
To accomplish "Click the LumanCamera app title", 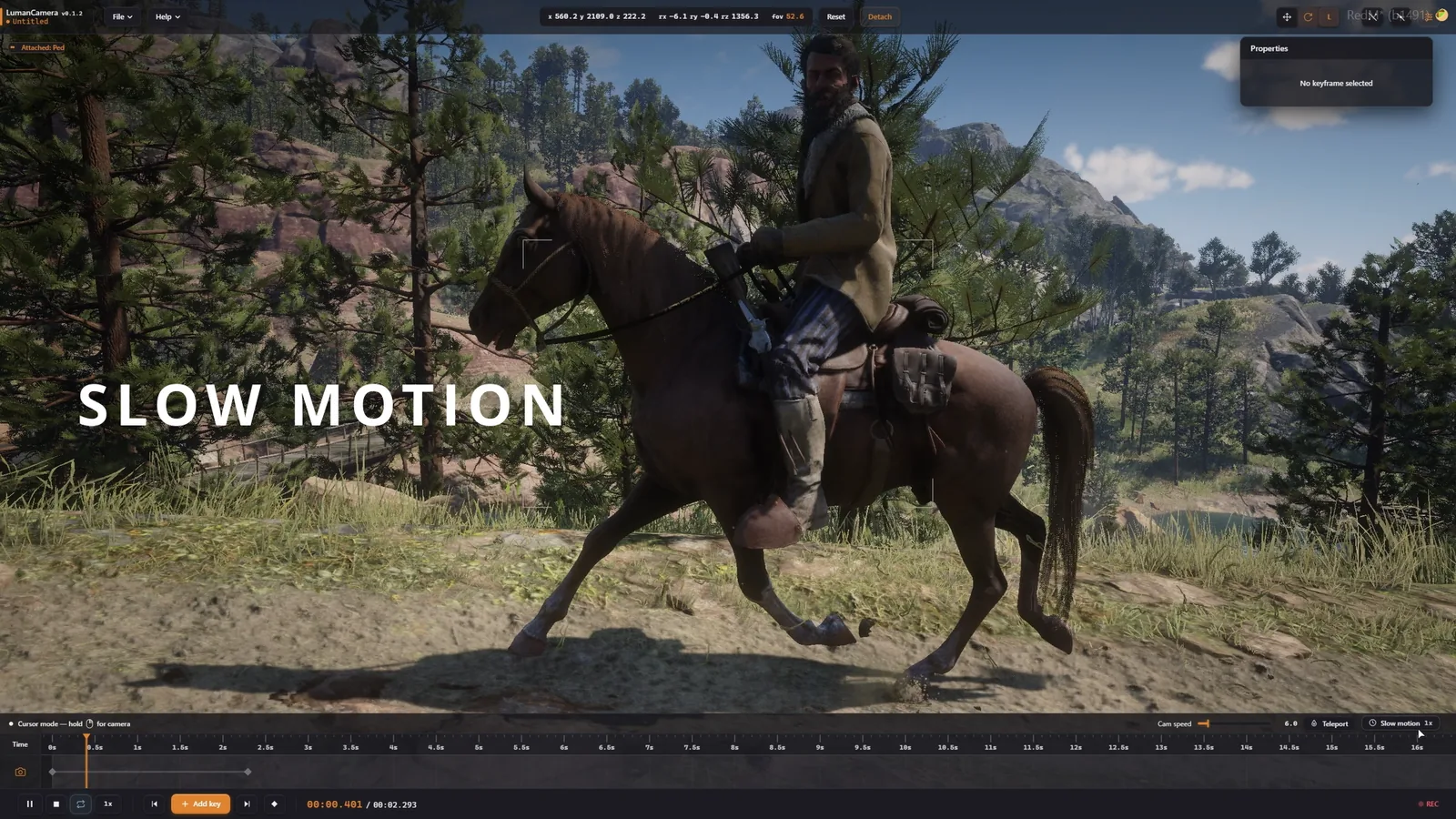I will click(32, 13).
